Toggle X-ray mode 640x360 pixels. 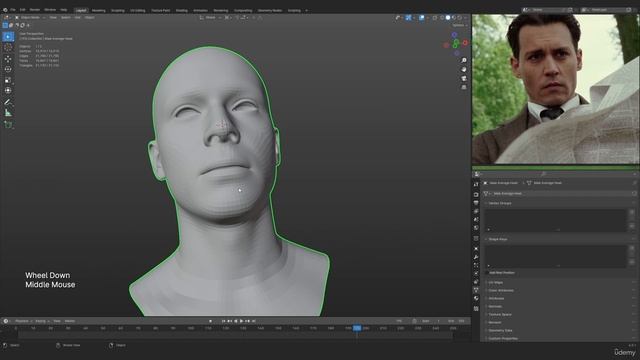click(435, 18)
